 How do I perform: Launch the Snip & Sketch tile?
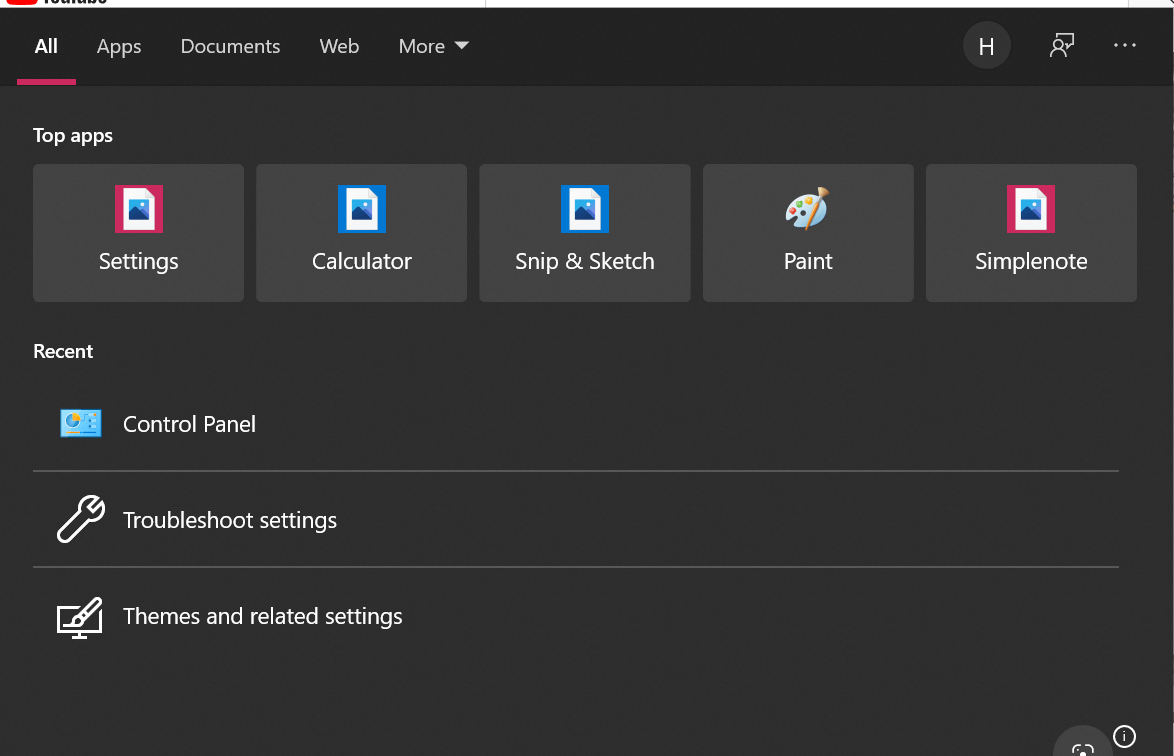point(585,233)
